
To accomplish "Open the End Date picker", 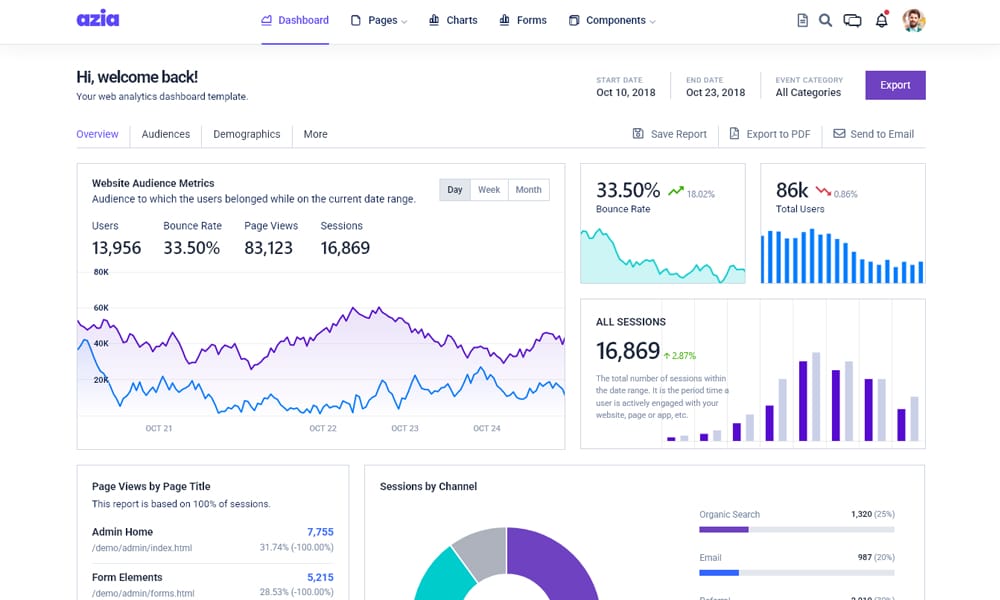I will pos(716,86).
